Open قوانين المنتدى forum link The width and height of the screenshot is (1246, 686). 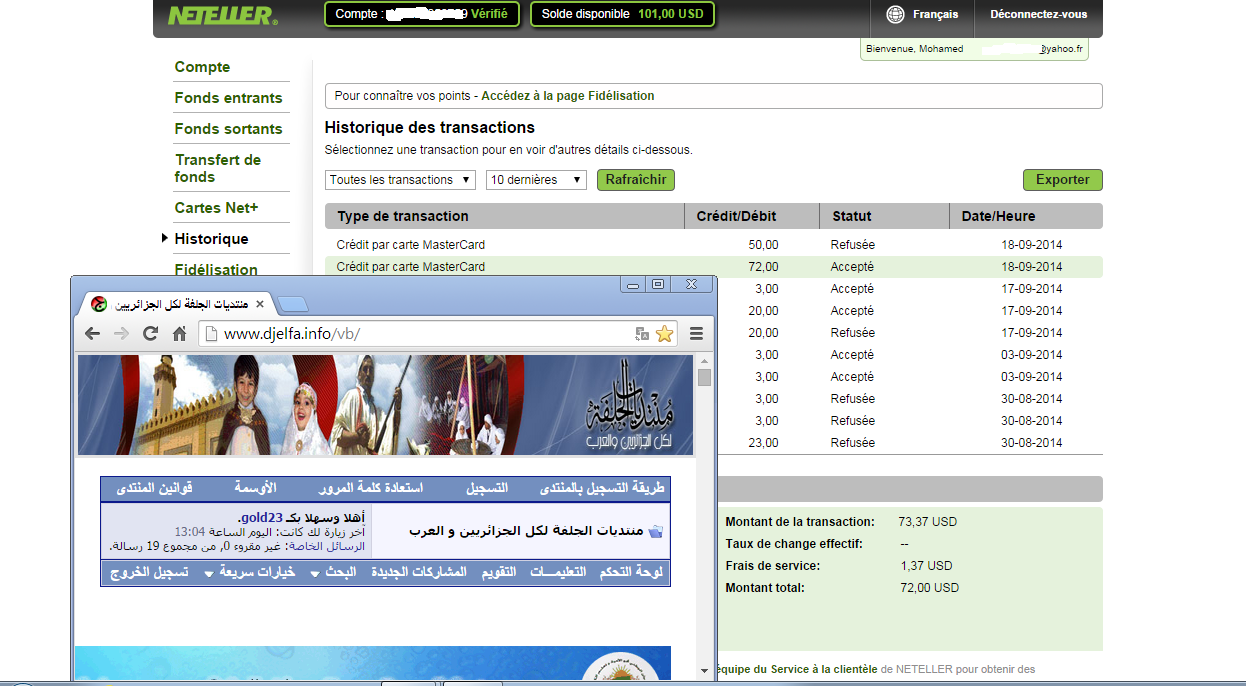pos(155,489)
